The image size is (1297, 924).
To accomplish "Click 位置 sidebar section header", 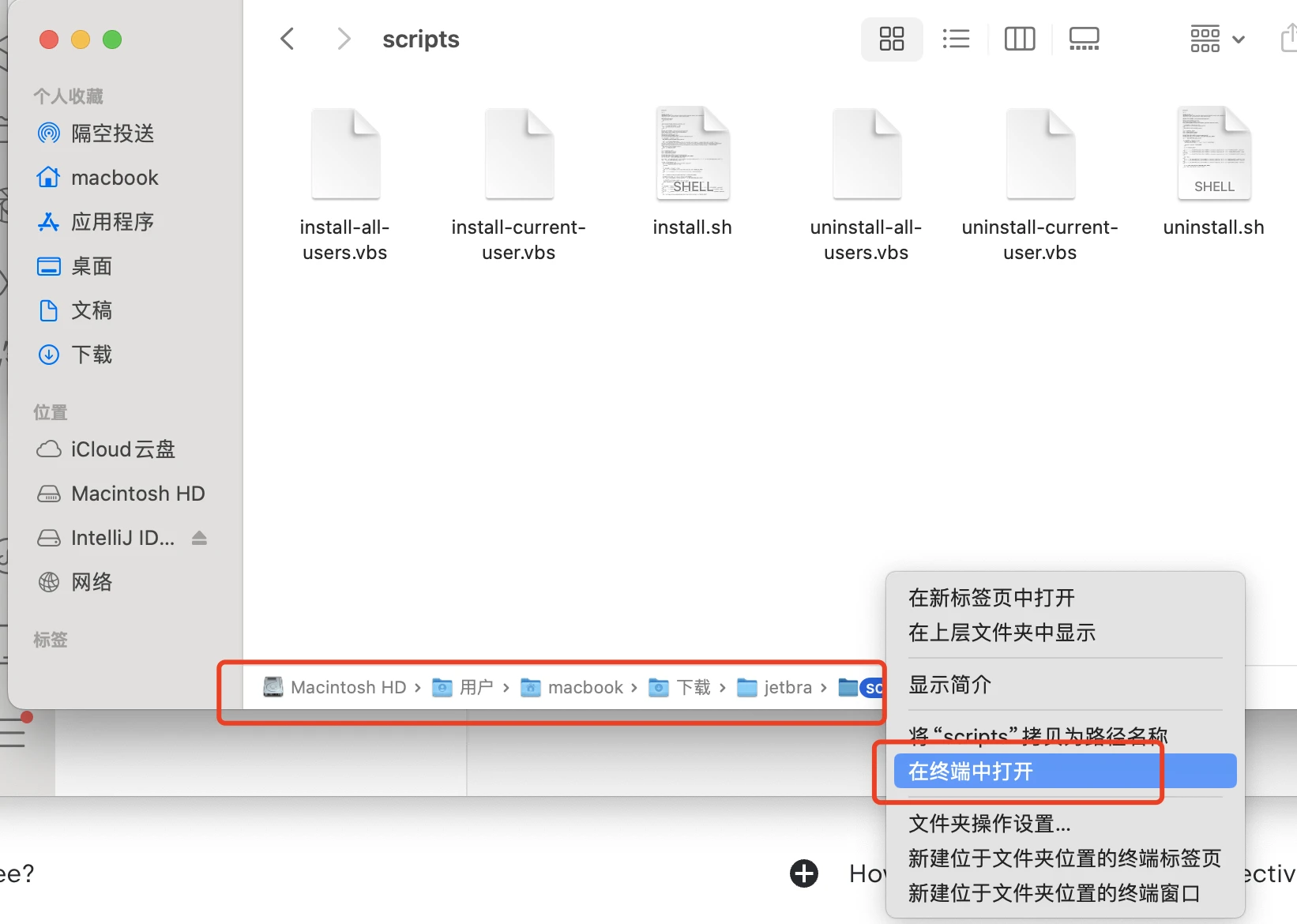I will point(51,412).
